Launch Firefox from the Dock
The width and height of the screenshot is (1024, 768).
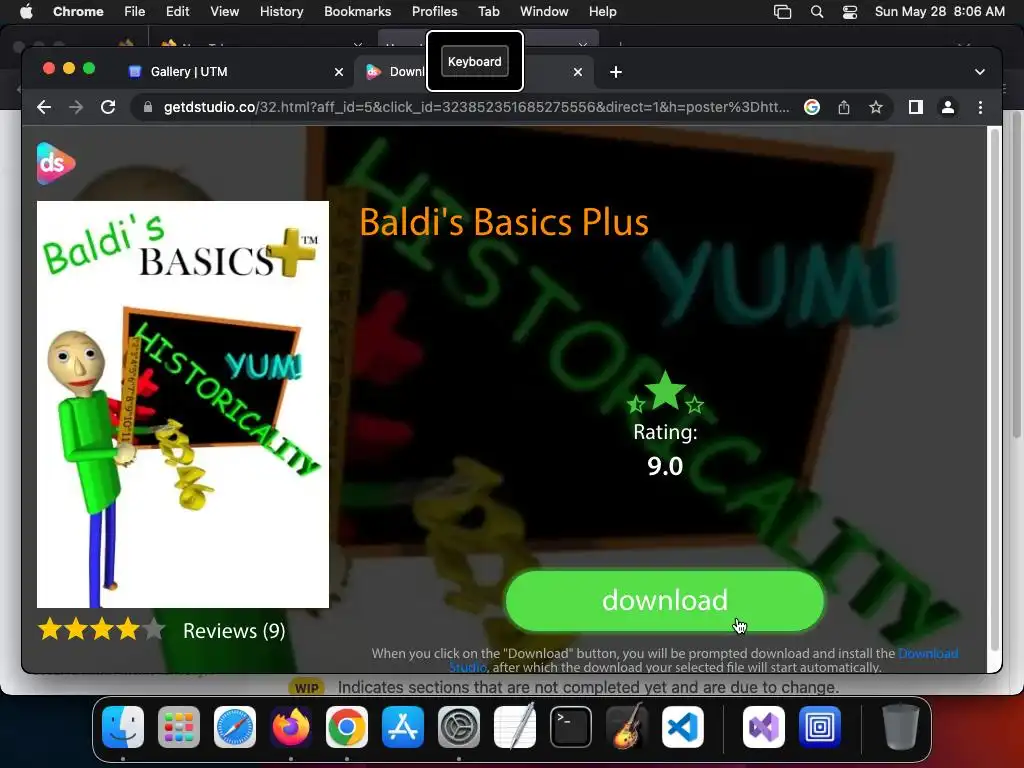pyautogui.click(x=291, y=727)
